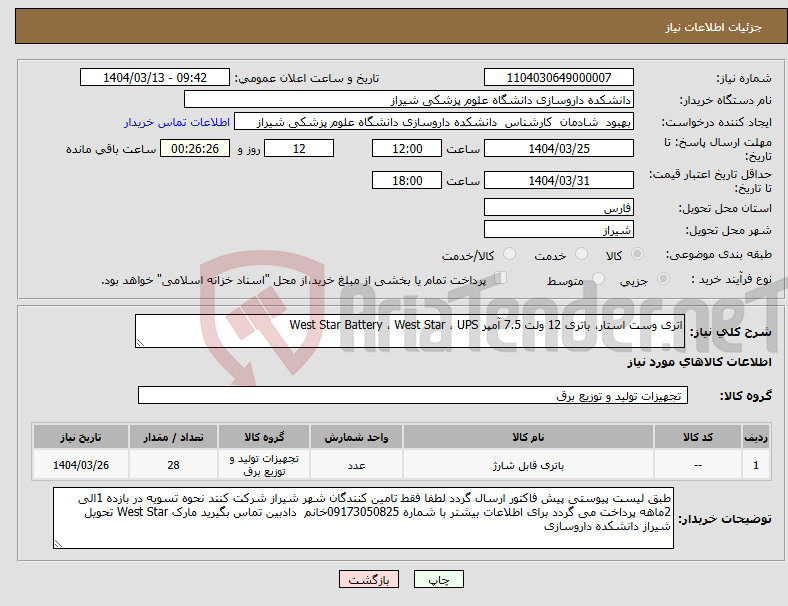This screenshot has width=788, height=606.
Task: Click the buyer notes text area
Action: [x=363, y=518]
